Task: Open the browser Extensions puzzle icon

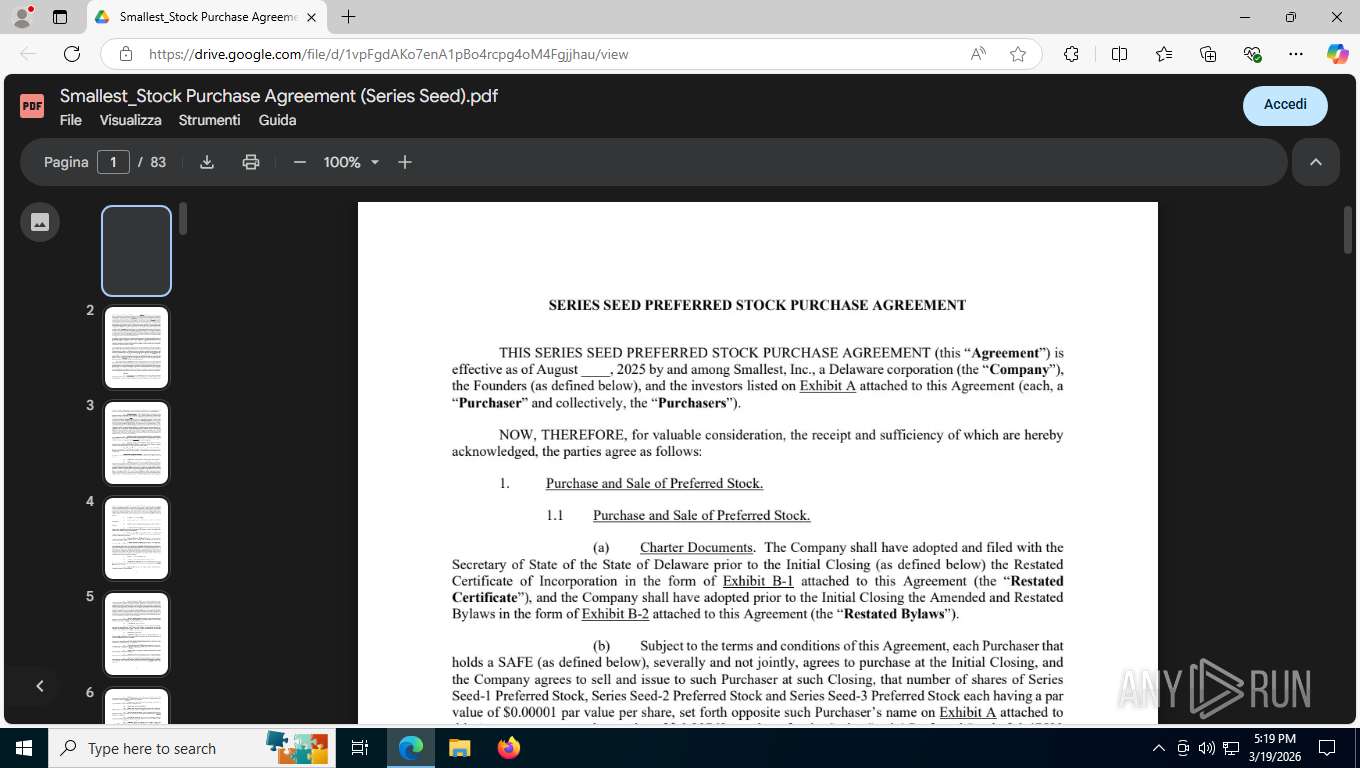Action: (1071, 54)
